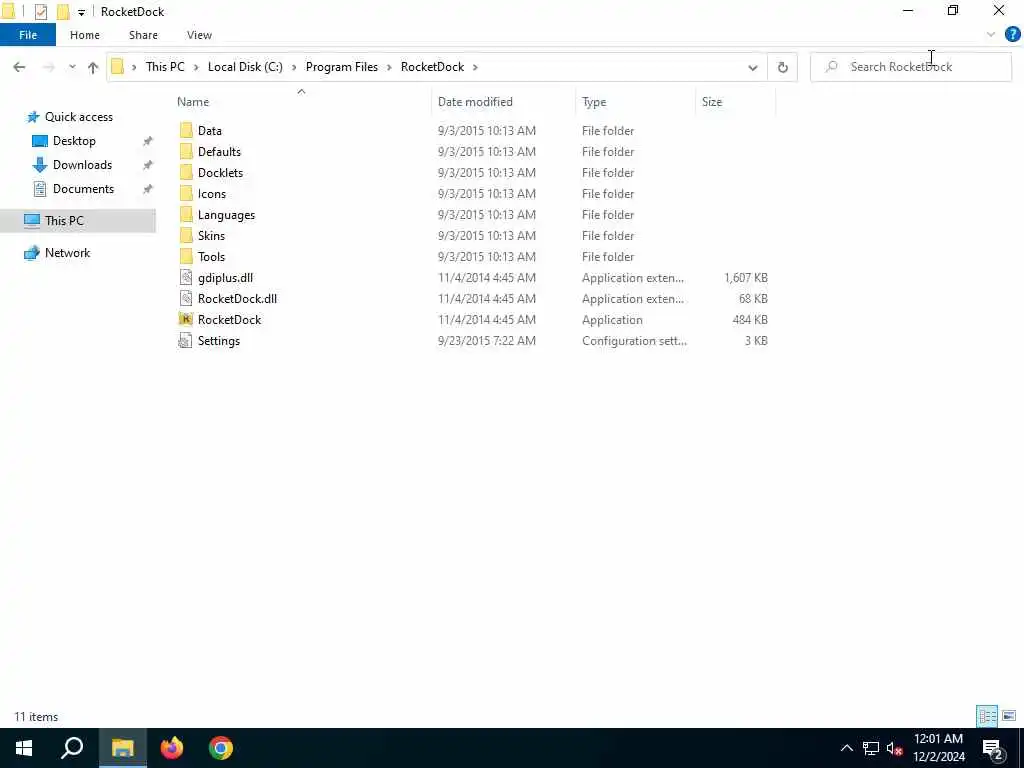
Task: Select Network in navigation pane
Action: pyautogui.click(x=67, y=253)
